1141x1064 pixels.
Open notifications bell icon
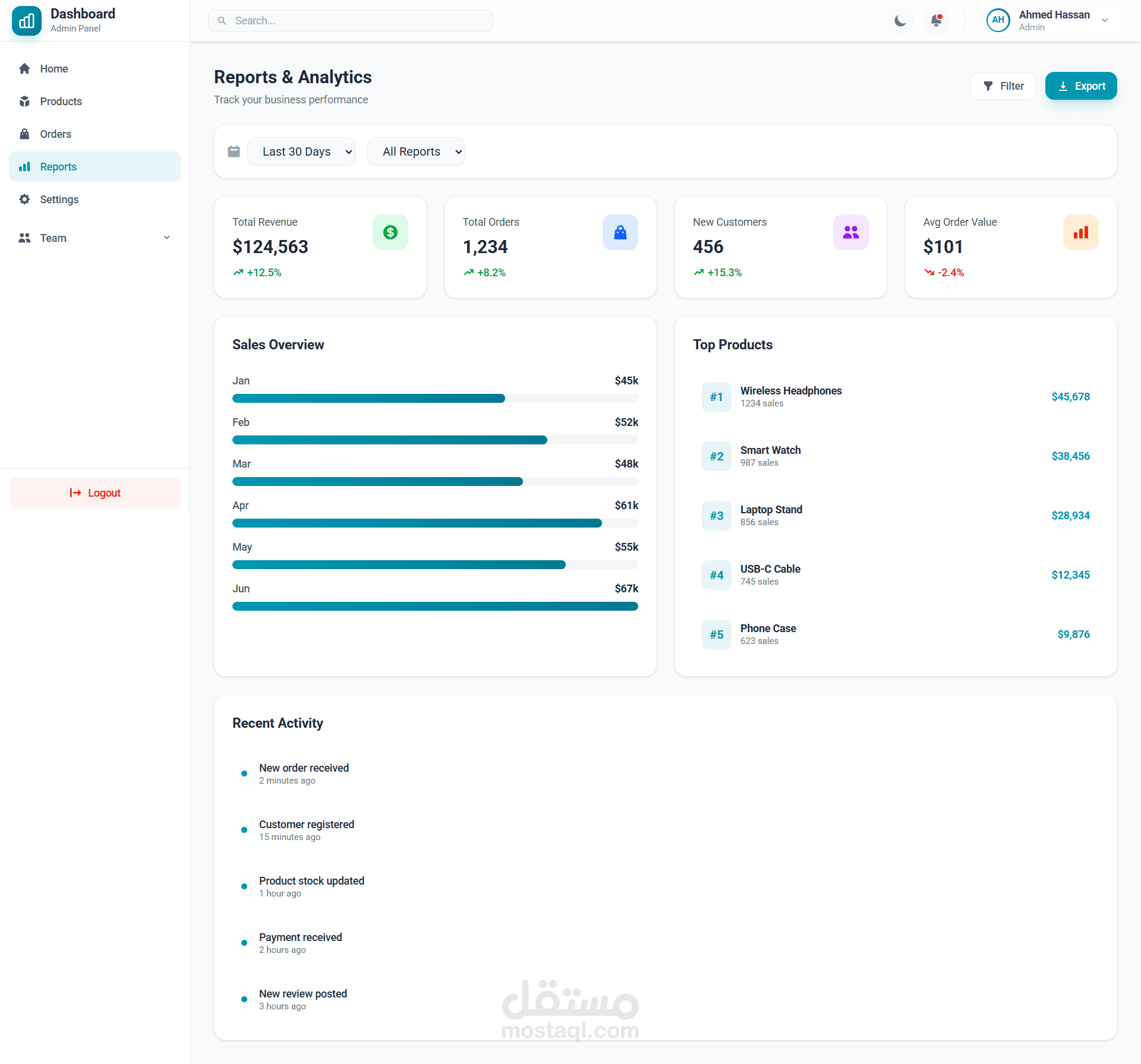pyautogui.click(x=937, y=21)
